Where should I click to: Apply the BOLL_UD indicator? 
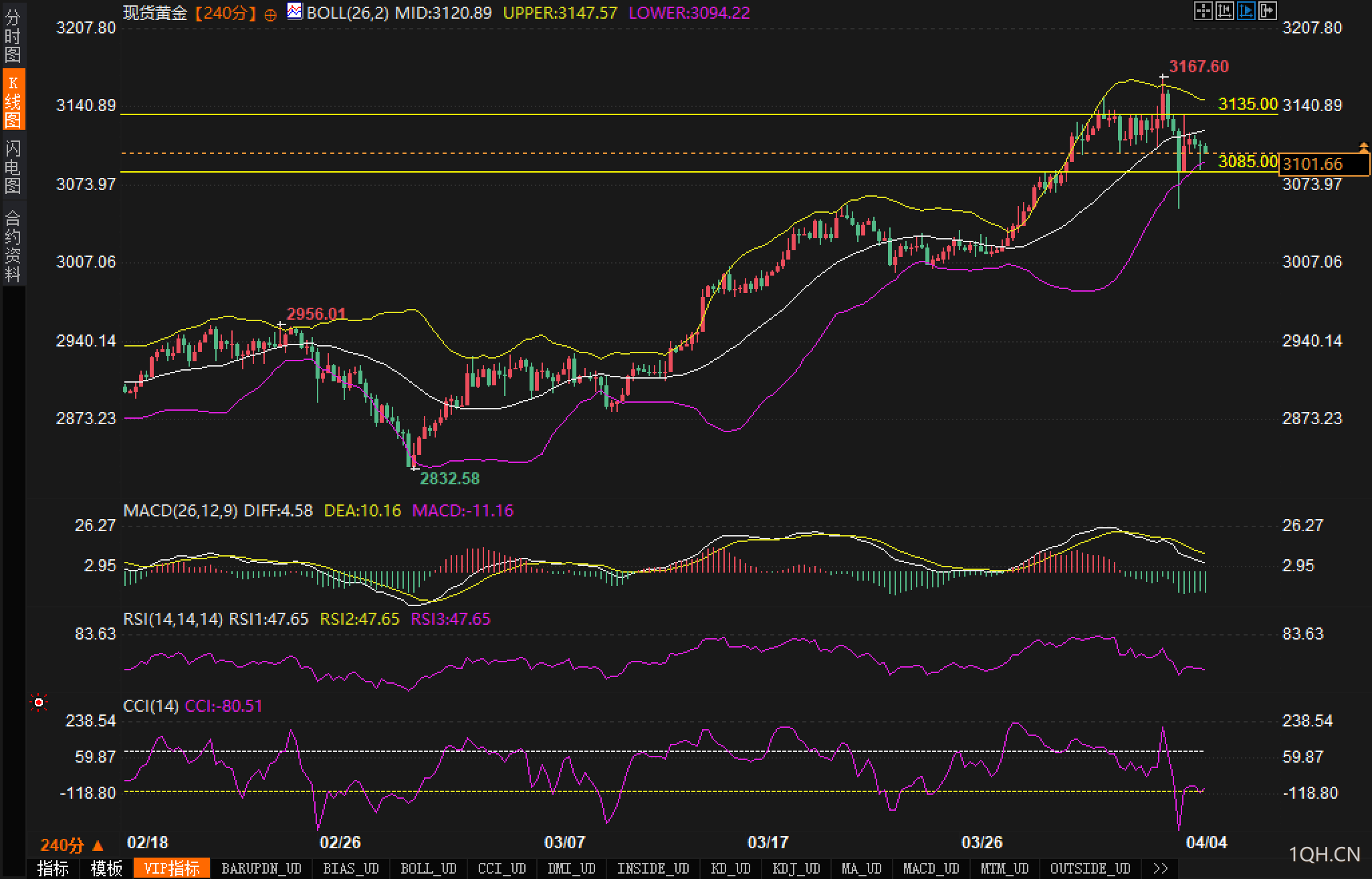[428, 869]
